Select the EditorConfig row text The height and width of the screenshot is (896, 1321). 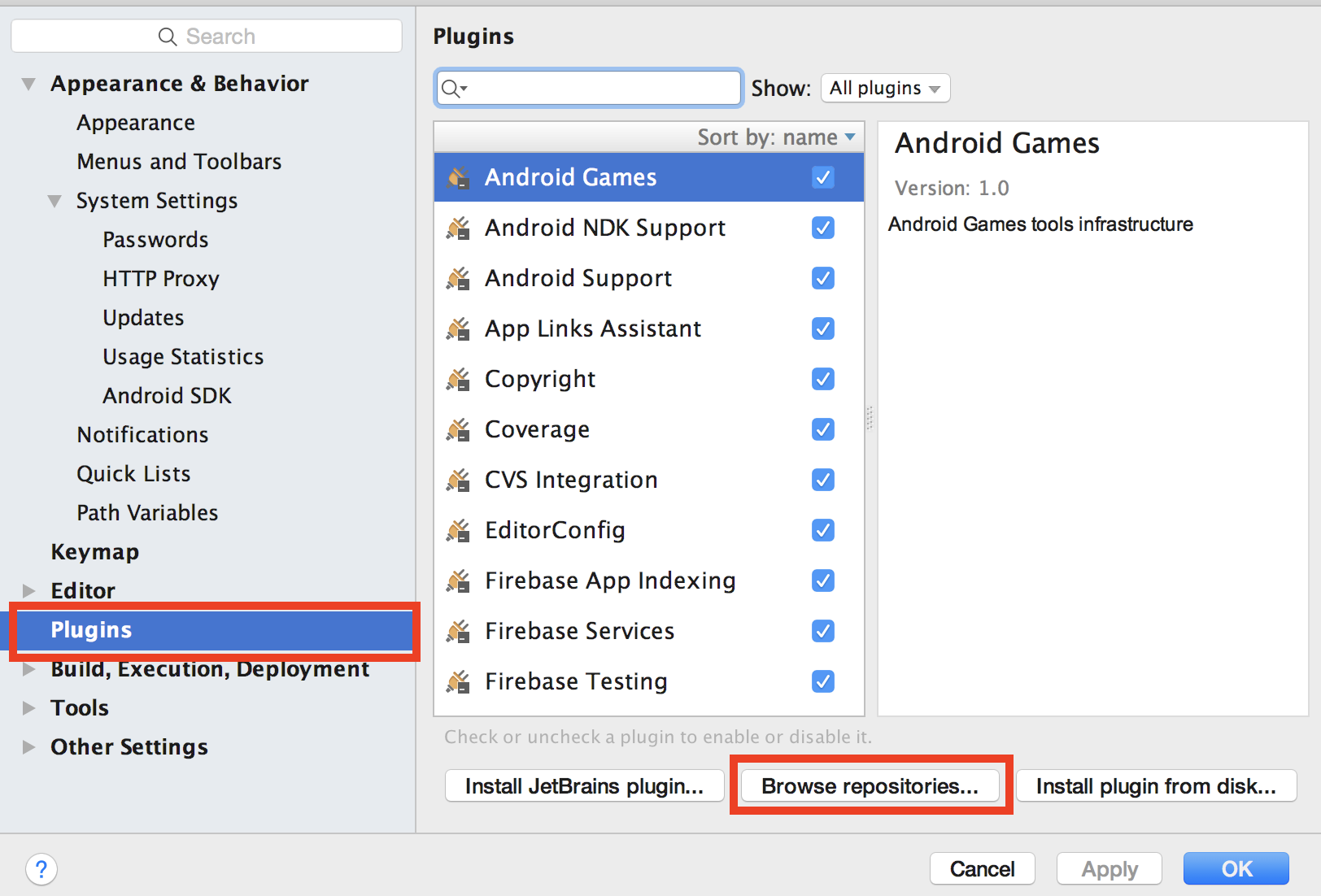point(555,530)
